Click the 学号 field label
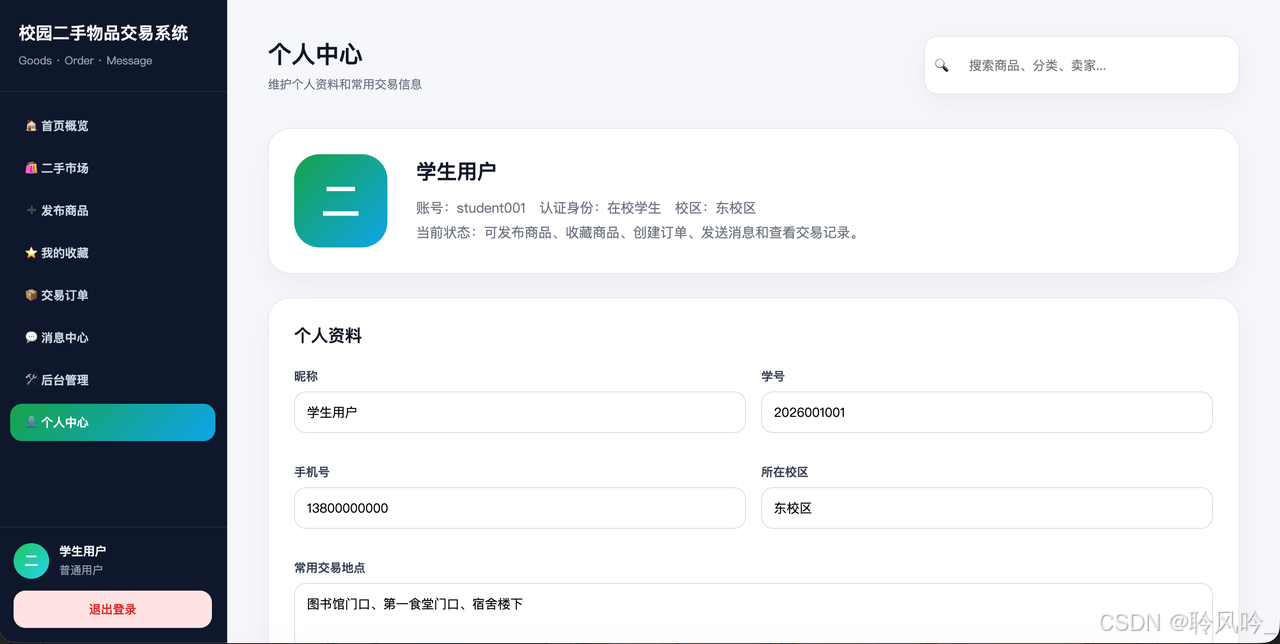The width and height of the screenshot is (1280, 644). (773, 376)
